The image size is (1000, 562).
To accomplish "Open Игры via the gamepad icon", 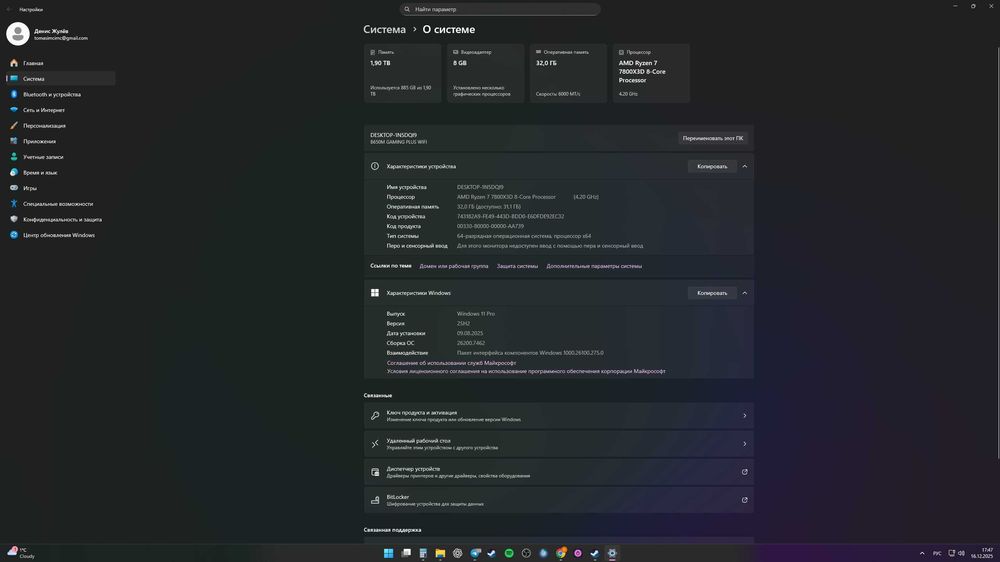I will 14,188.
